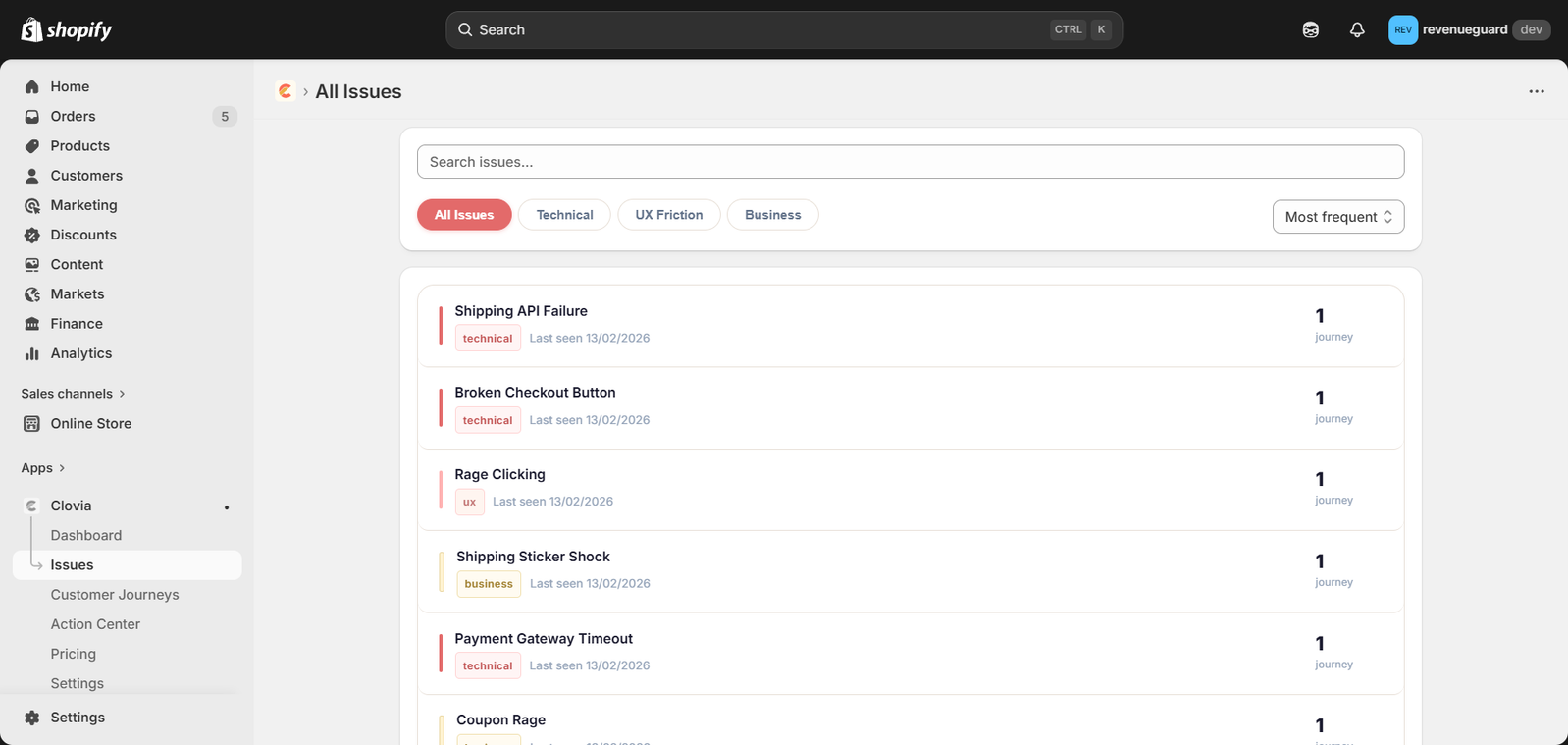This screenshot has height=745, width=1568.
Task: Expand the Apps section
Action: 43,468
